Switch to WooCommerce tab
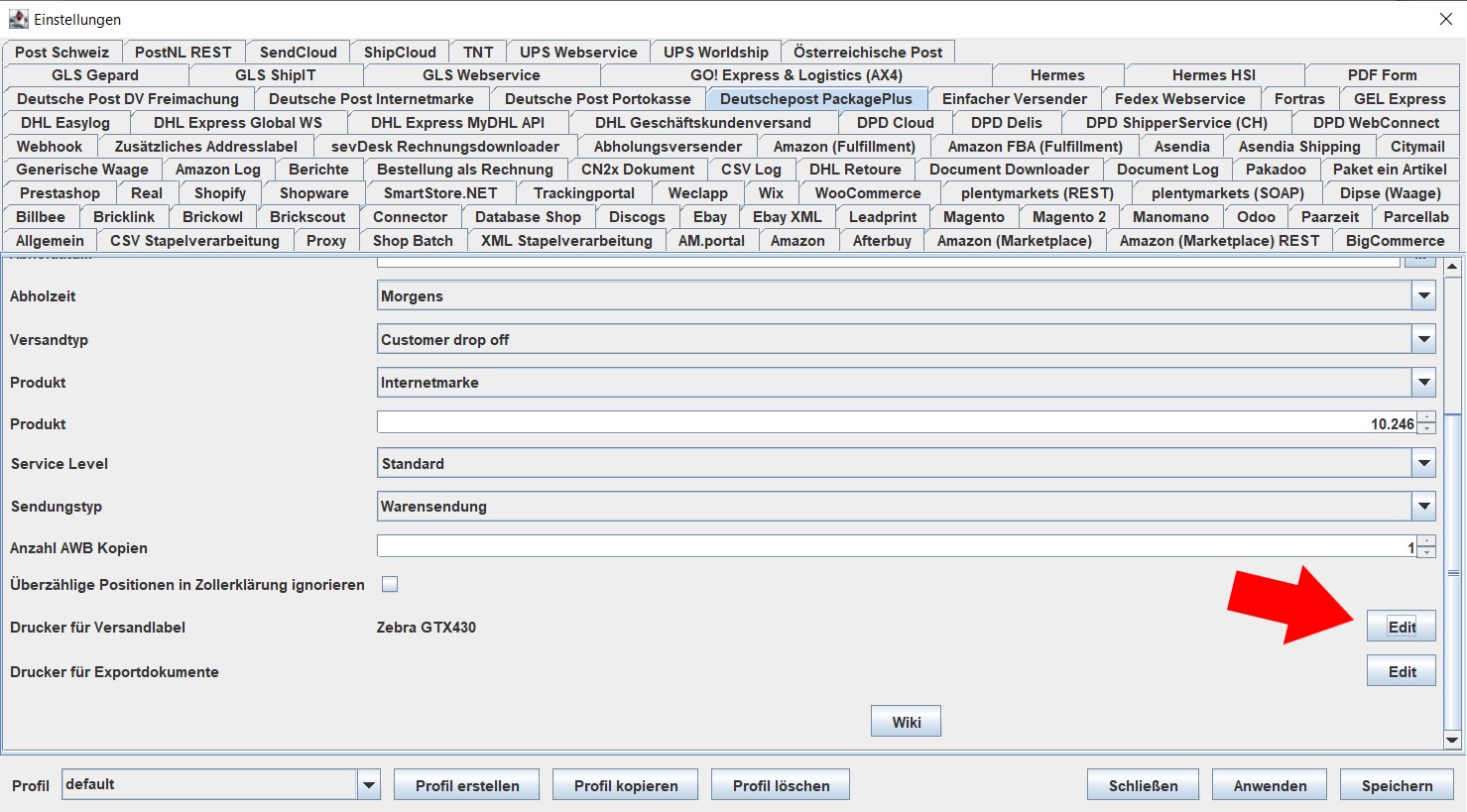 click(x=867, y=193)
